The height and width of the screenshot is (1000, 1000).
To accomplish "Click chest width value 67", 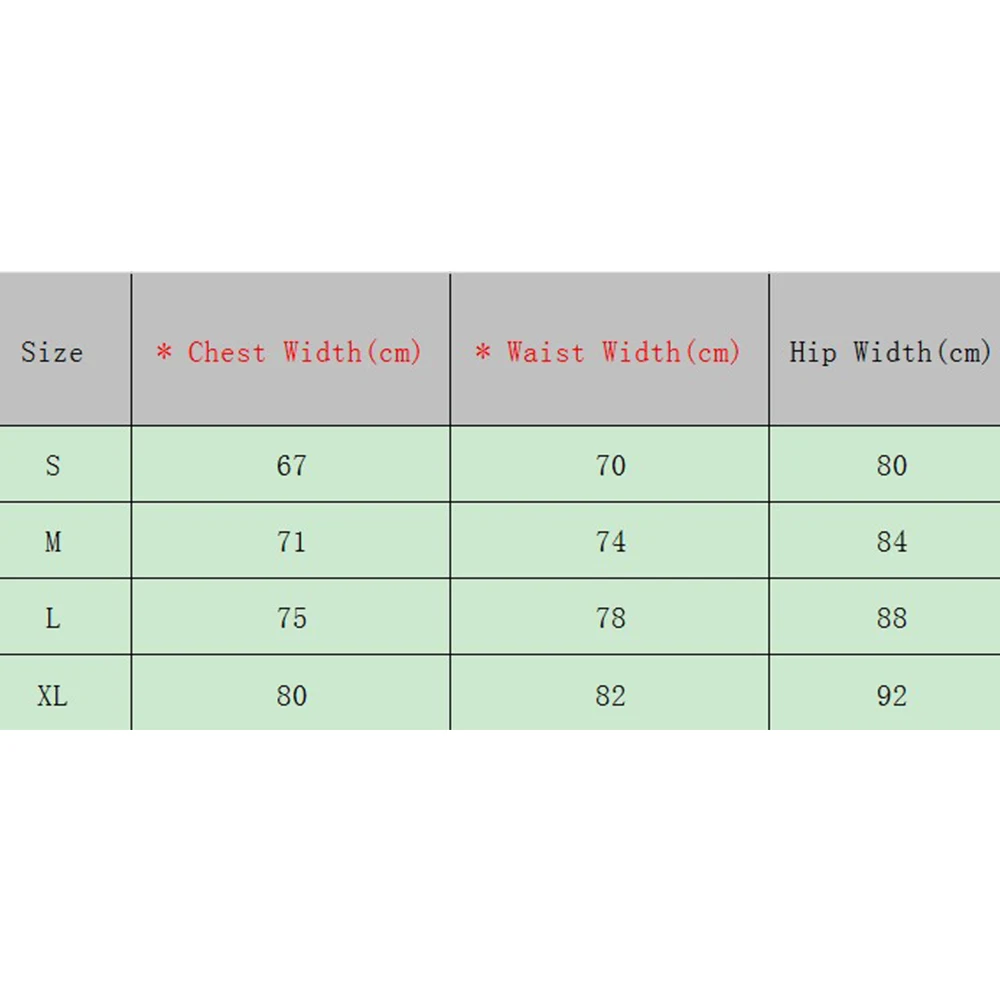I will tap(291, 465).
